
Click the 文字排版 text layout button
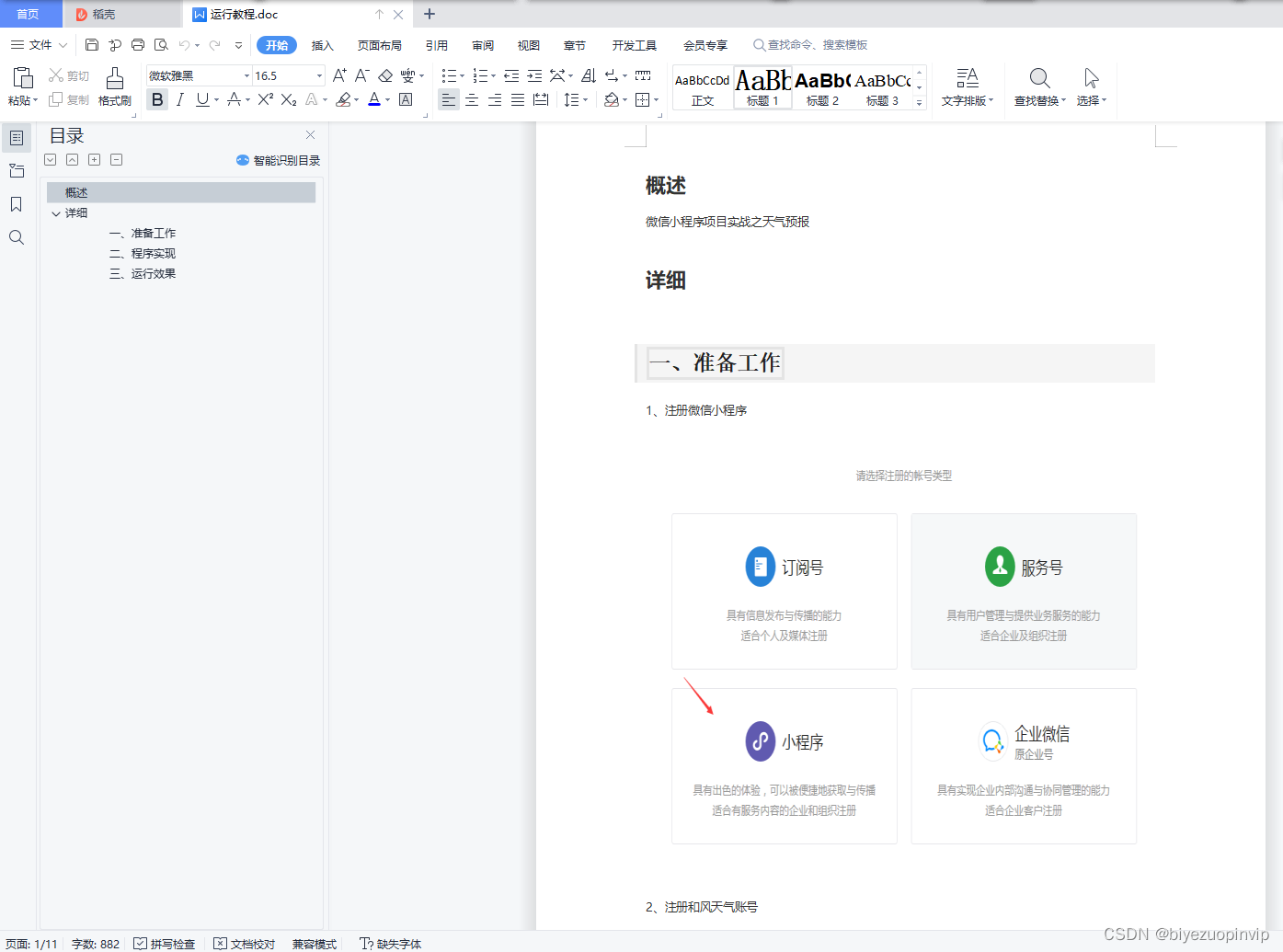point(968,86)
